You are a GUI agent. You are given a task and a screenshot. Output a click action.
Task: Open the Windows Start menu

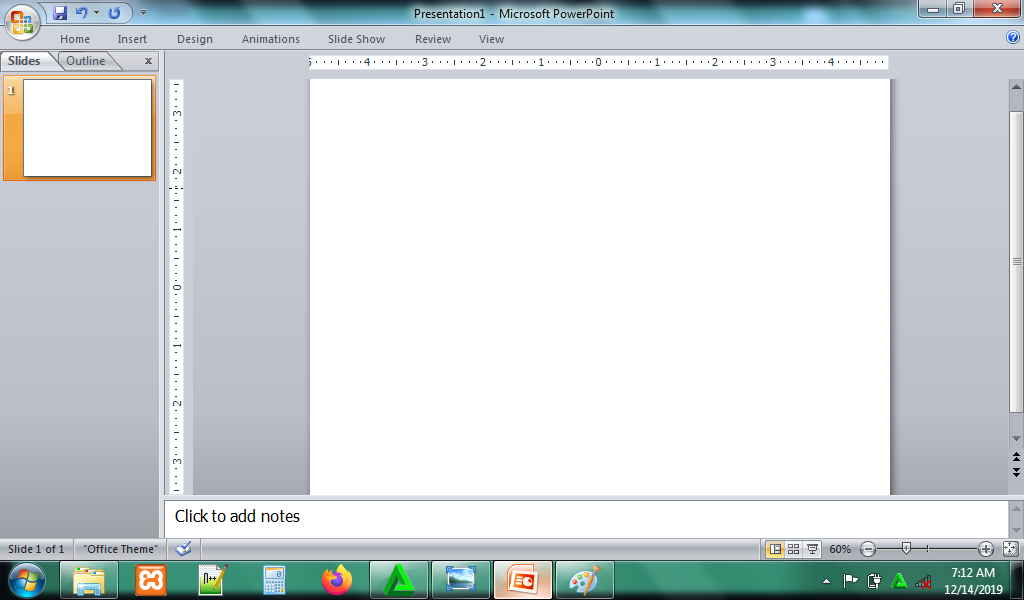pos(27,580)
